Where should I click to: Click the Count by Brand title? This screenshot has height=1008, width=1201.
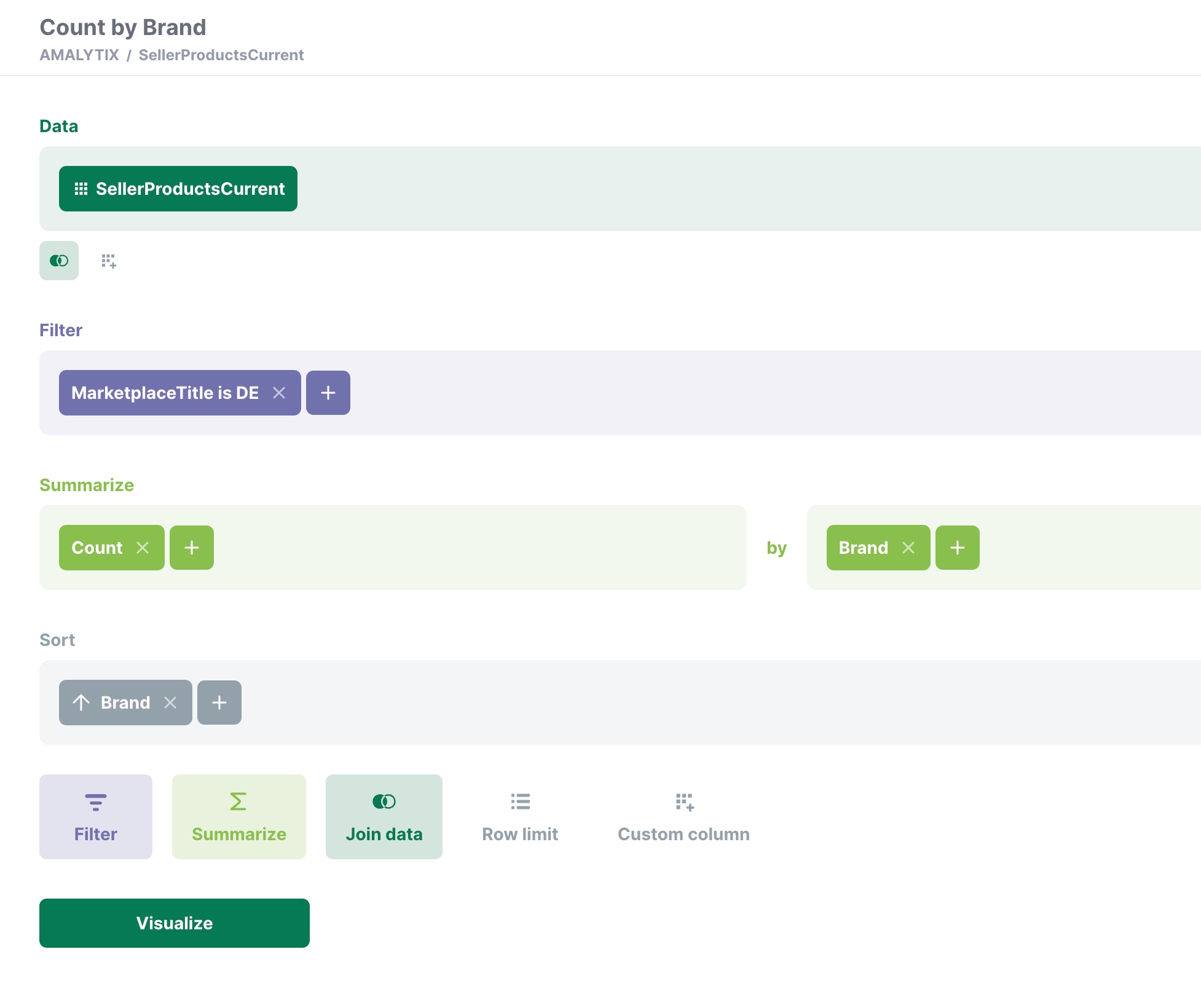point(123,27)
